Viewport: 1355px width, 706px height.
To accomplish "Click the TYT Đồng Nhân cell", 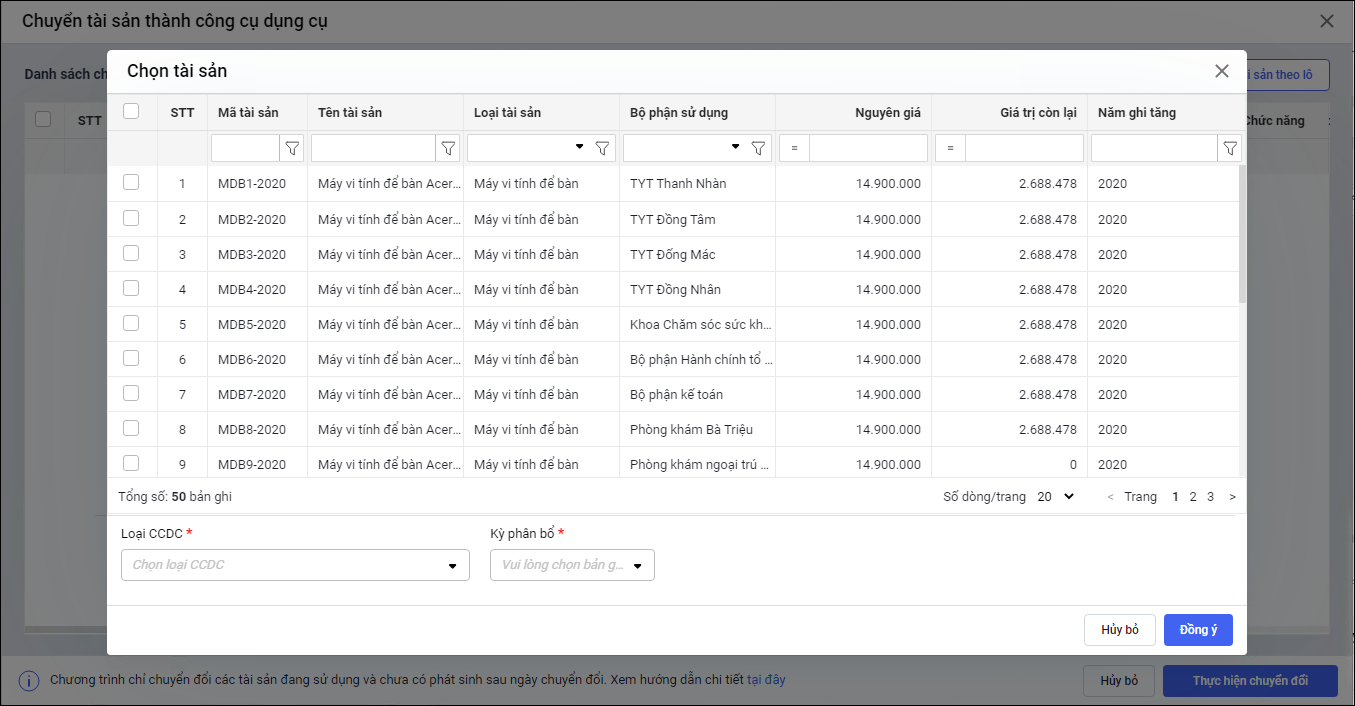I will (697, 289).
